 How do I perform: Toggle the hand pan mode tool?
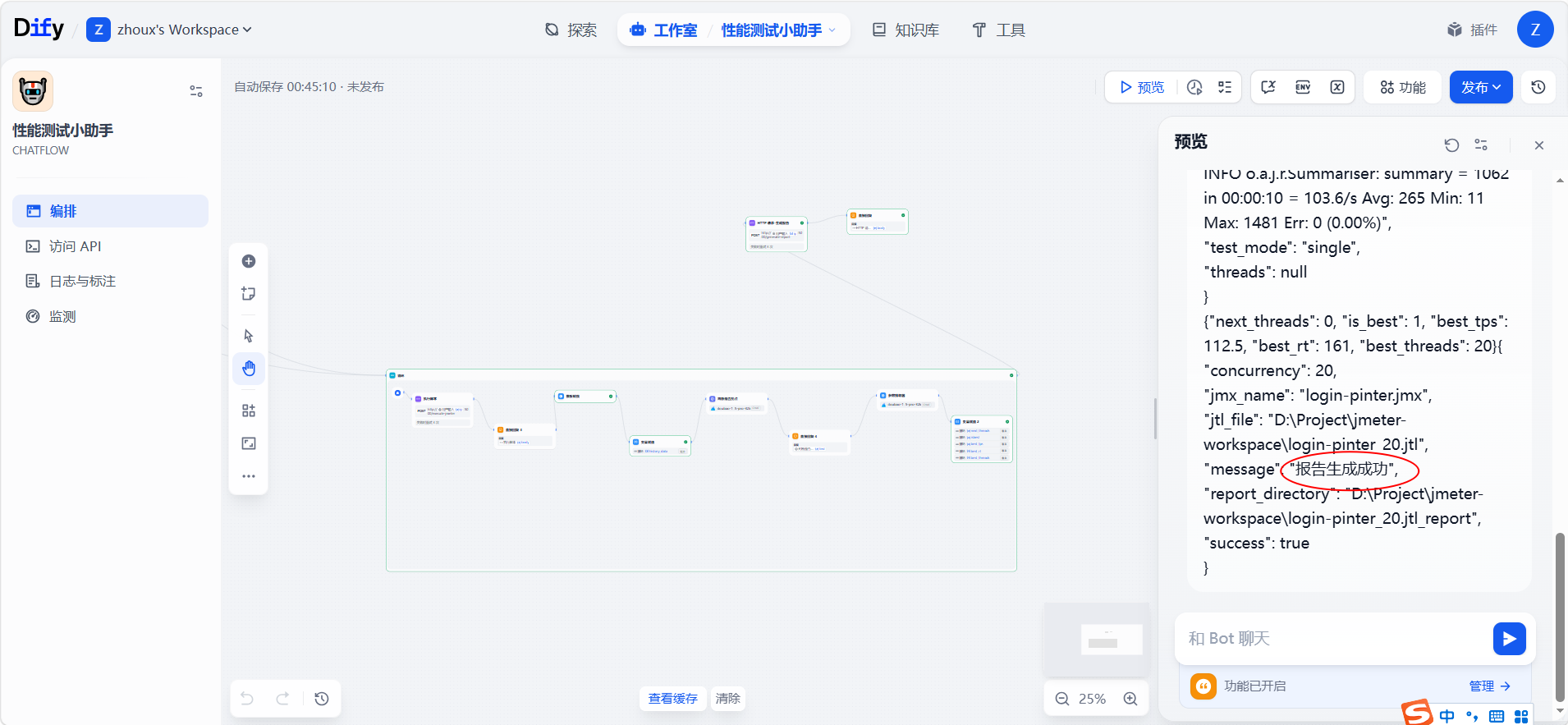[x=249, y=369]
